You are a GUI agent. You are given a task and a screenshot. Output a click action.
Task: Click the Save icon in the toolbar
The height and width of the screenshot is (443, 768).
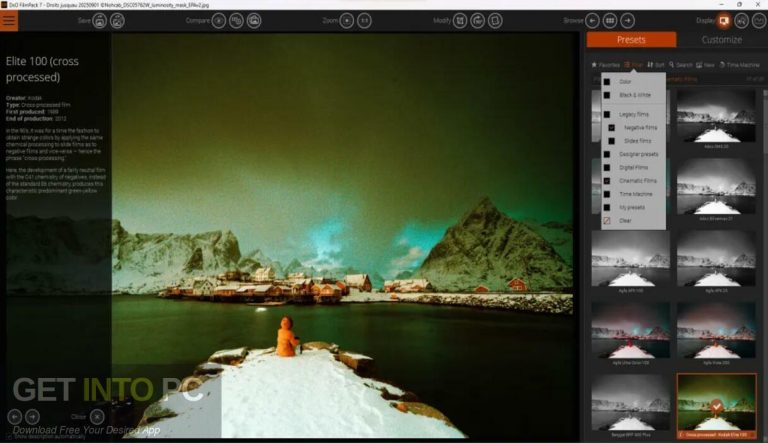(100, 20)
